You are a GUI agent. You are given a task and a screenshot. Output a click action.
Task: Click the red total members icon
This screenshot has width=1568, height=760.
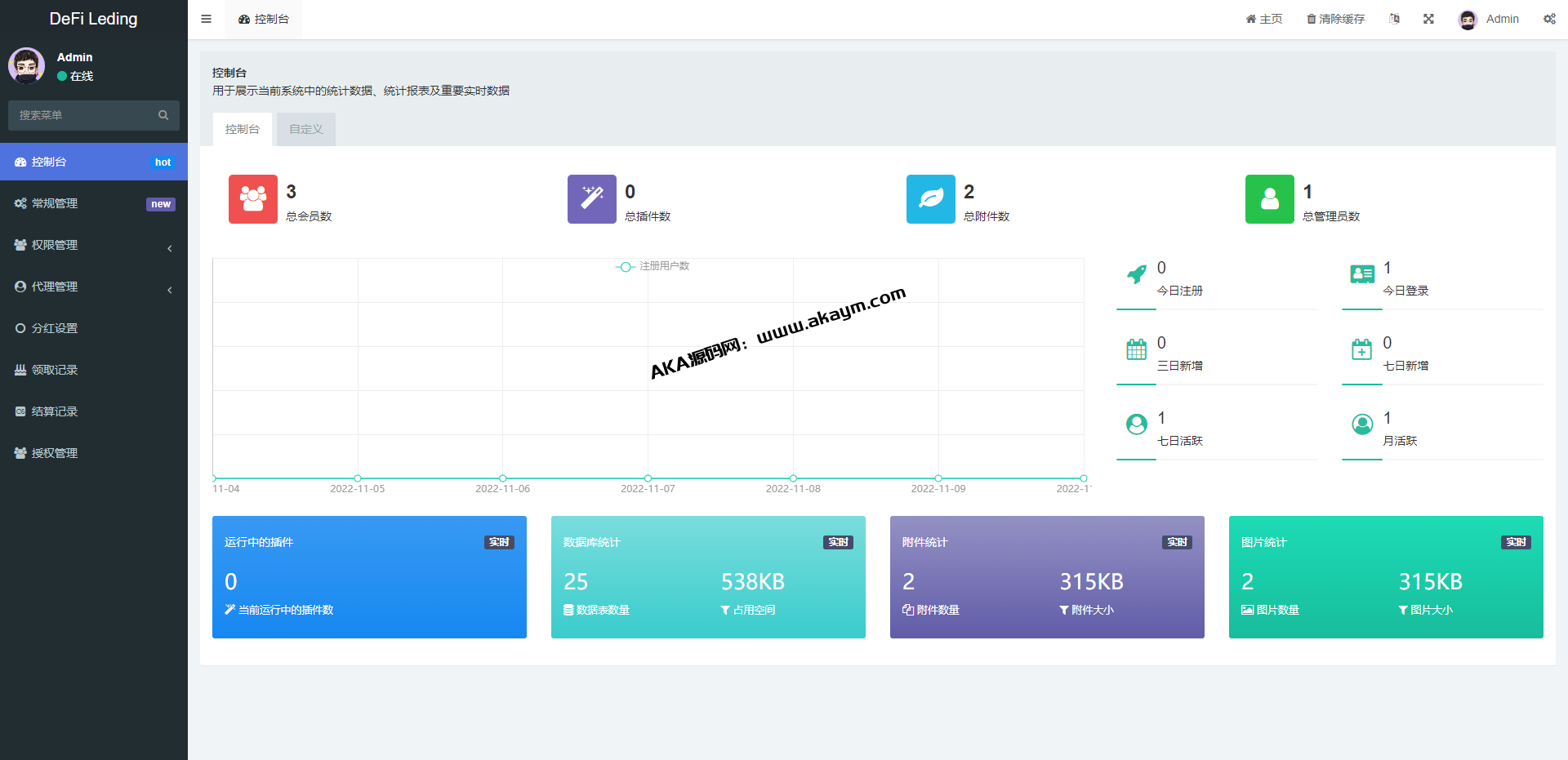point(252,199)
